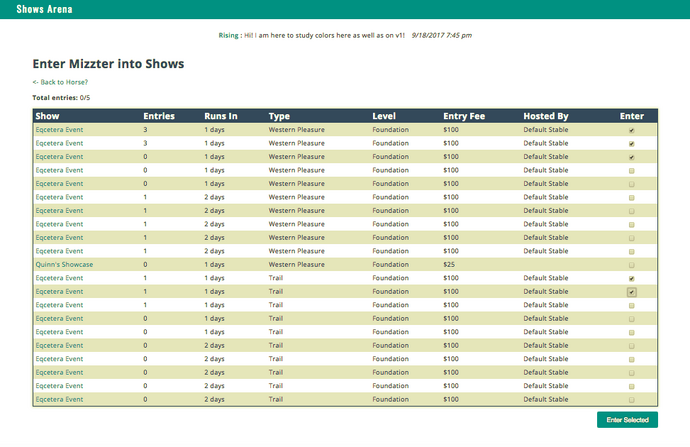Screen dimensions: 690x447
Task: Submit entries with Enter Selected button
Action: click(x=627, y=420)
